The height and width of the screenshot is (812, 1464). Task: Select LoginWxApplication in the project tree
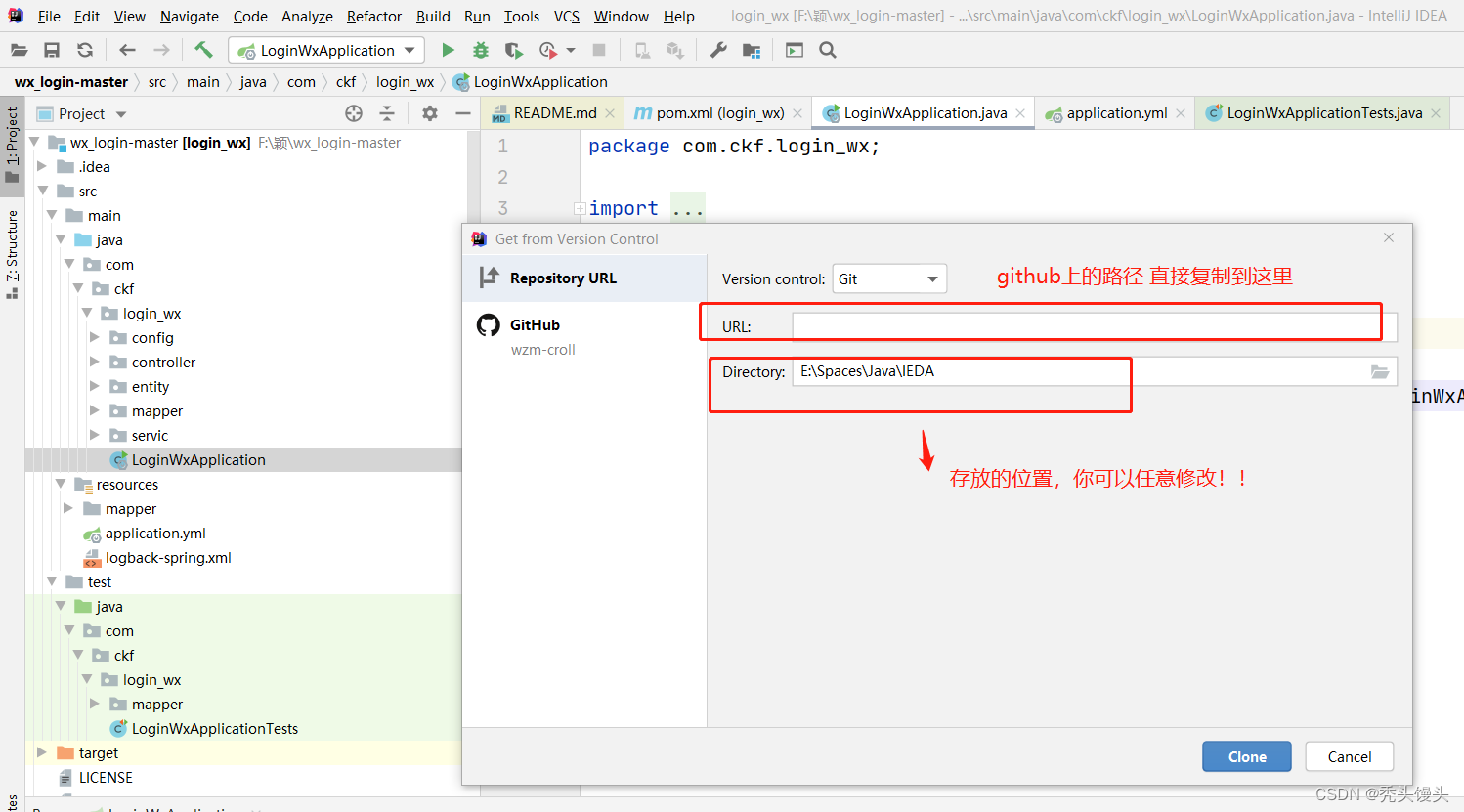[x=198, y=460]
